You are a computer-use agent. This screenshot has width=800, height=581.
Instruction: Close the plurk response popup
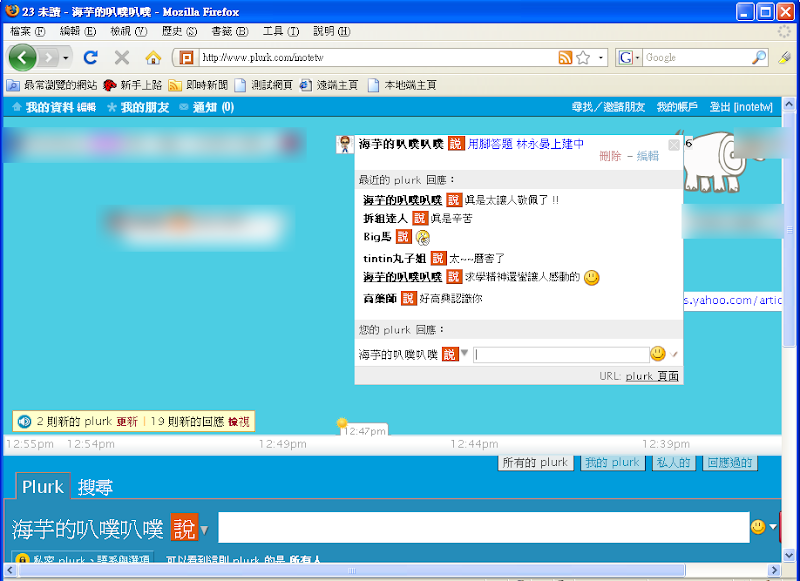[673, 145]
